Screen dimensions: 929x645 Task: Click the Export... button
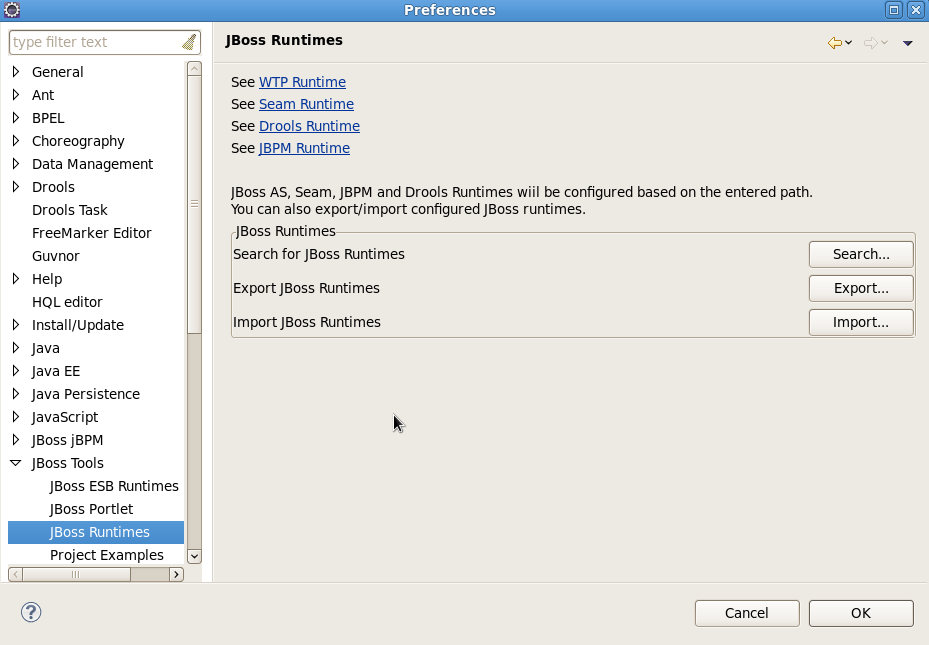[x=861, y=288]
